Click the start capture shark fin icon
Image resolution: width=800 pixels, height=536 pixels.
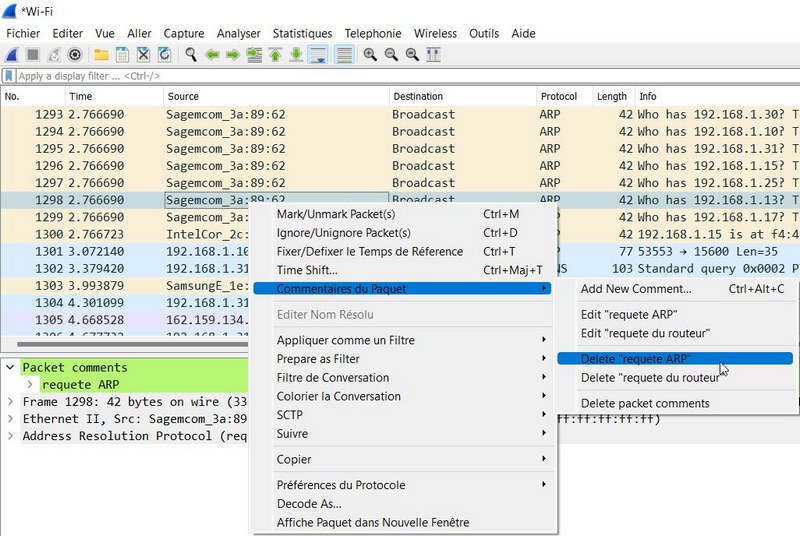(12, 54)
